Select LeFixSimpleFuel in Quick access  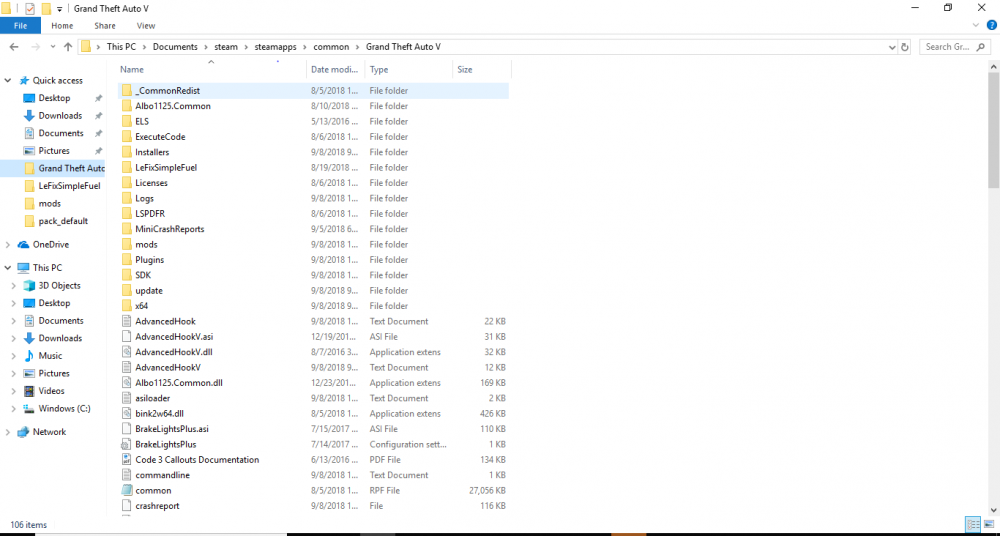point(70,186)
